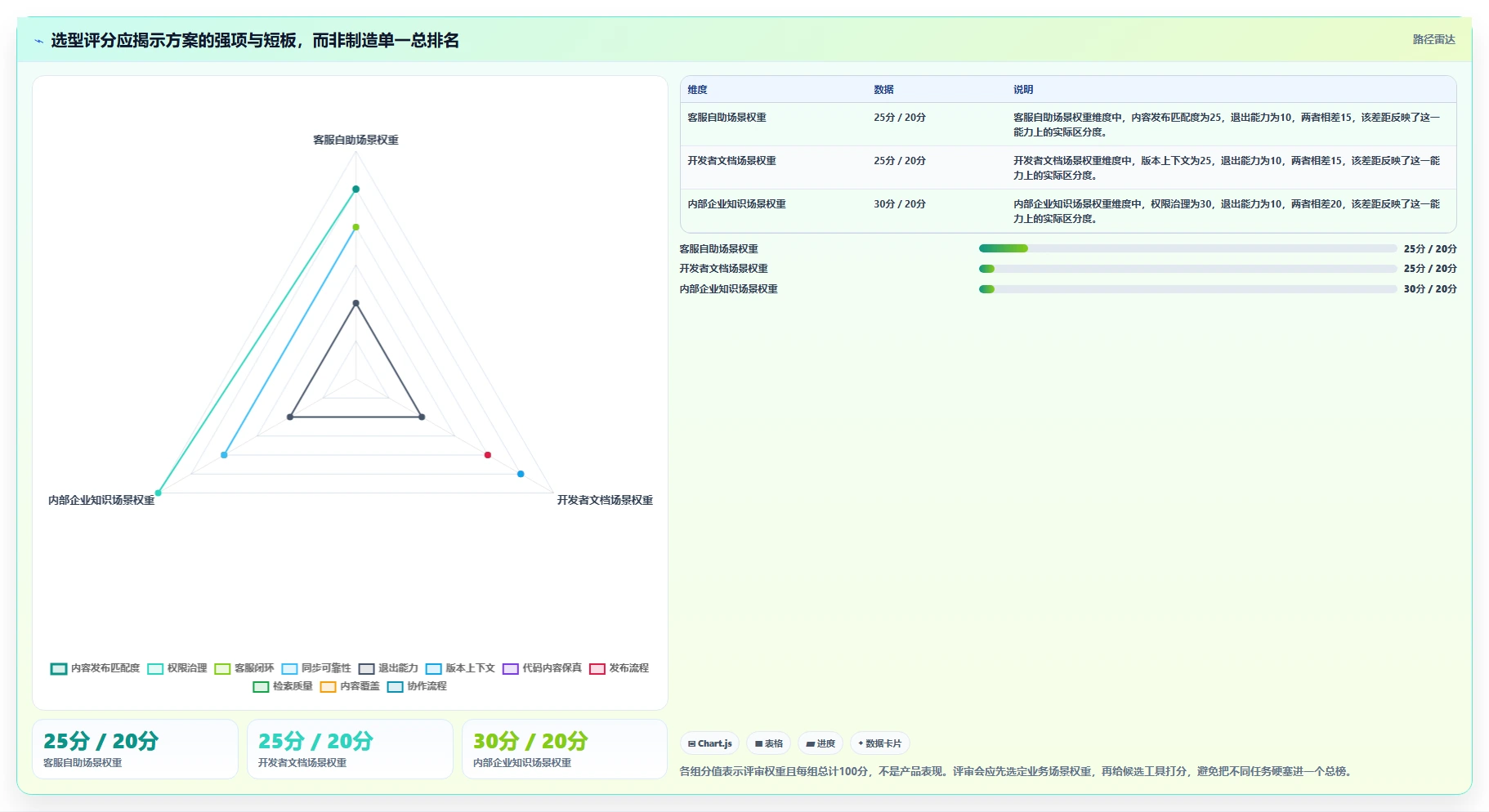This screenshot has width=1489, height=812.
Task: Click description text of 开发者文档场景权重 row
Action: pyautogui.click(x=1227, y=168)
